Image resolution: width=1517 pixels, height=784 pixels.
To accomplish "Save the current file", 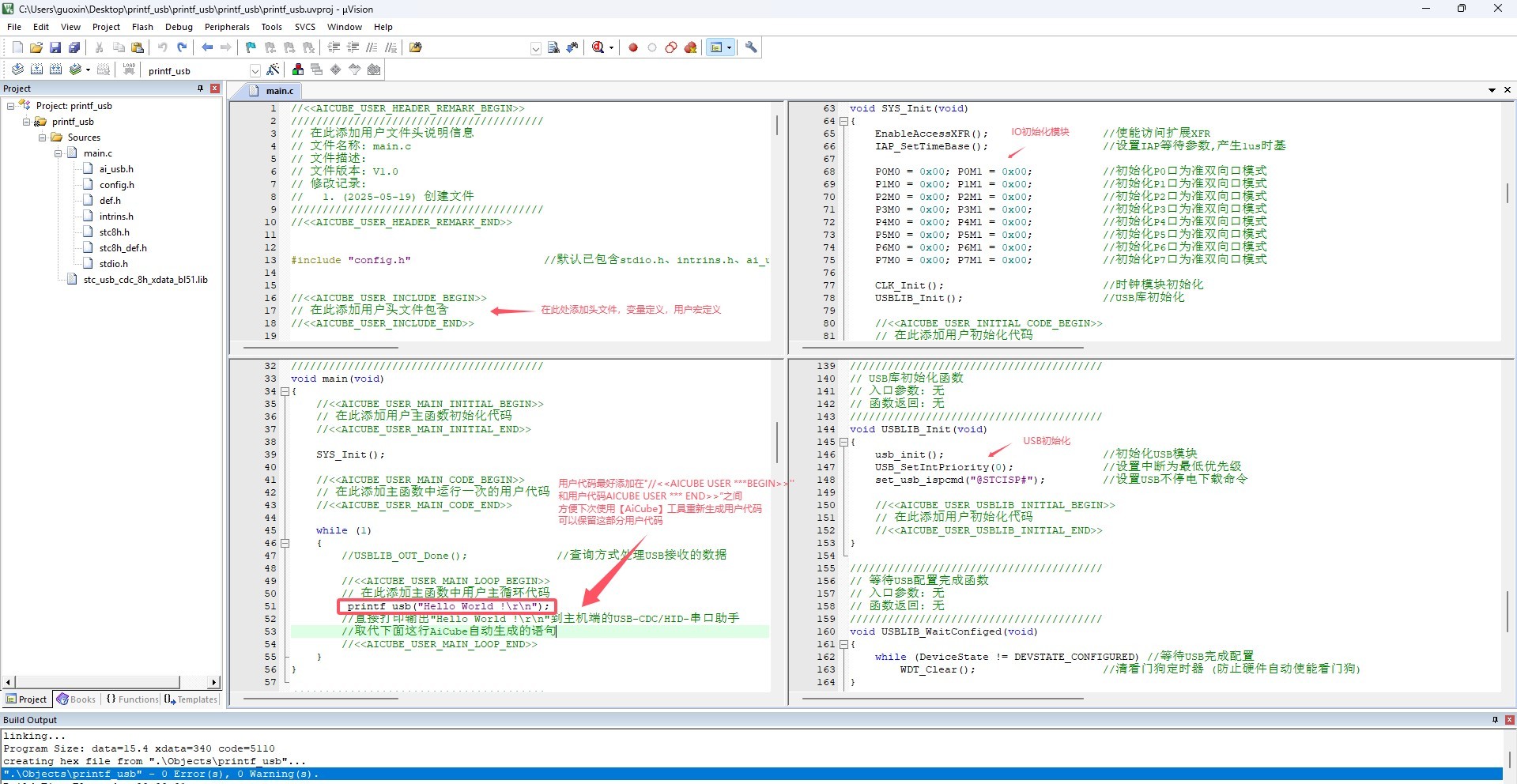I will tap(55, 47).
